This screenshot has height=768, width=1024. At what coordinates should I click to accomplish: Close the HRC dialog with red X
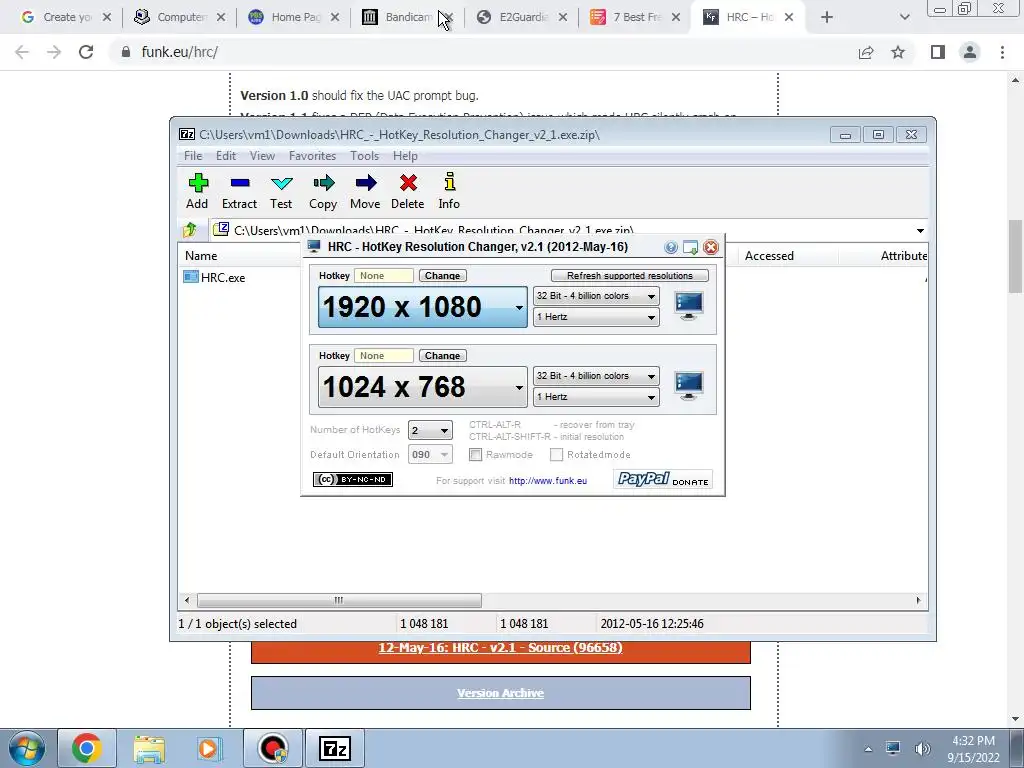coord(711,247)
